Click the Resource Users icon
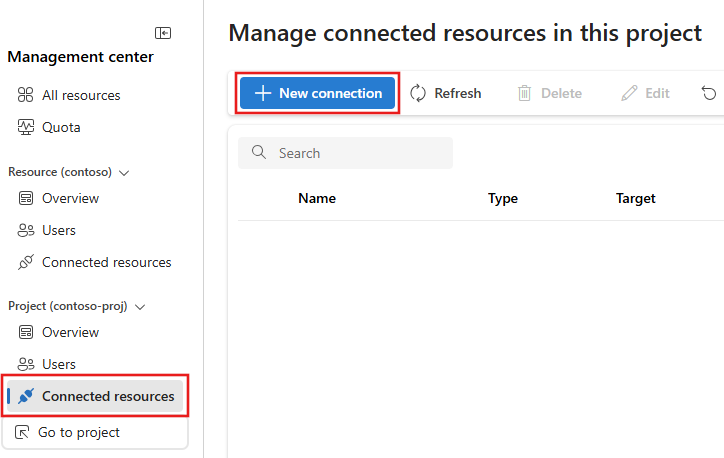The height and width of the screenshot is (458, 724). coord(26,231)
